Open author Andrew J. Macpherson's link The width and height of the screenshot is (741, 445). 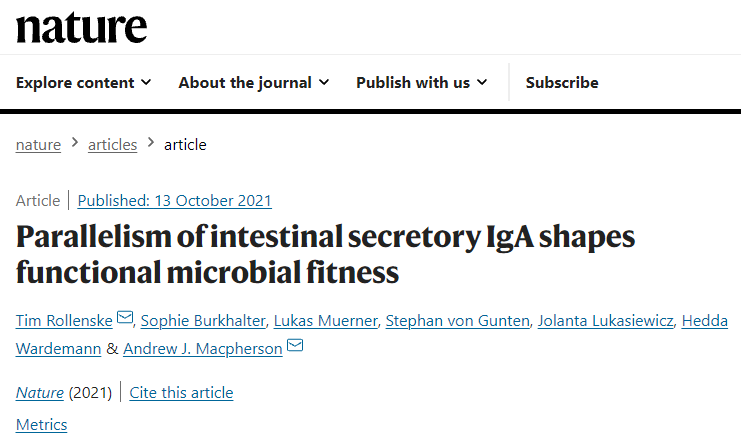click(x=203, y=349)
